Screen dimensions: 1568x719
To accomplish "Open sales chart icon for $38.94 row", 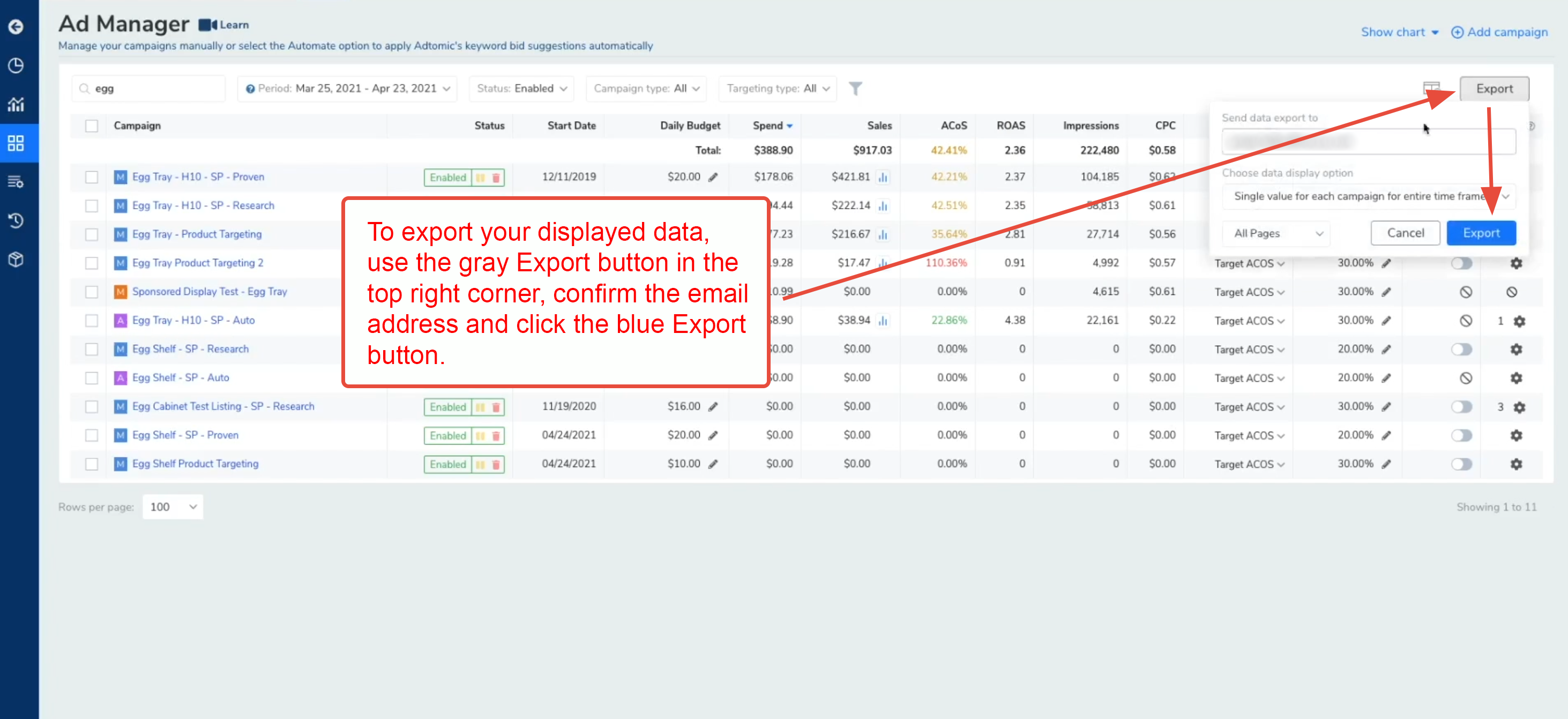I will pos(883,320).
